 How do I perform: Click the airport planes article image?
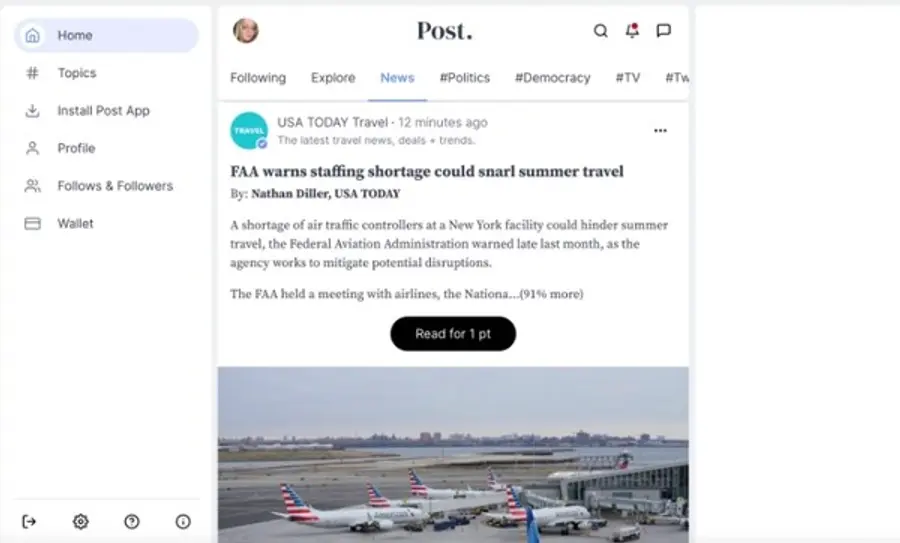453,454
